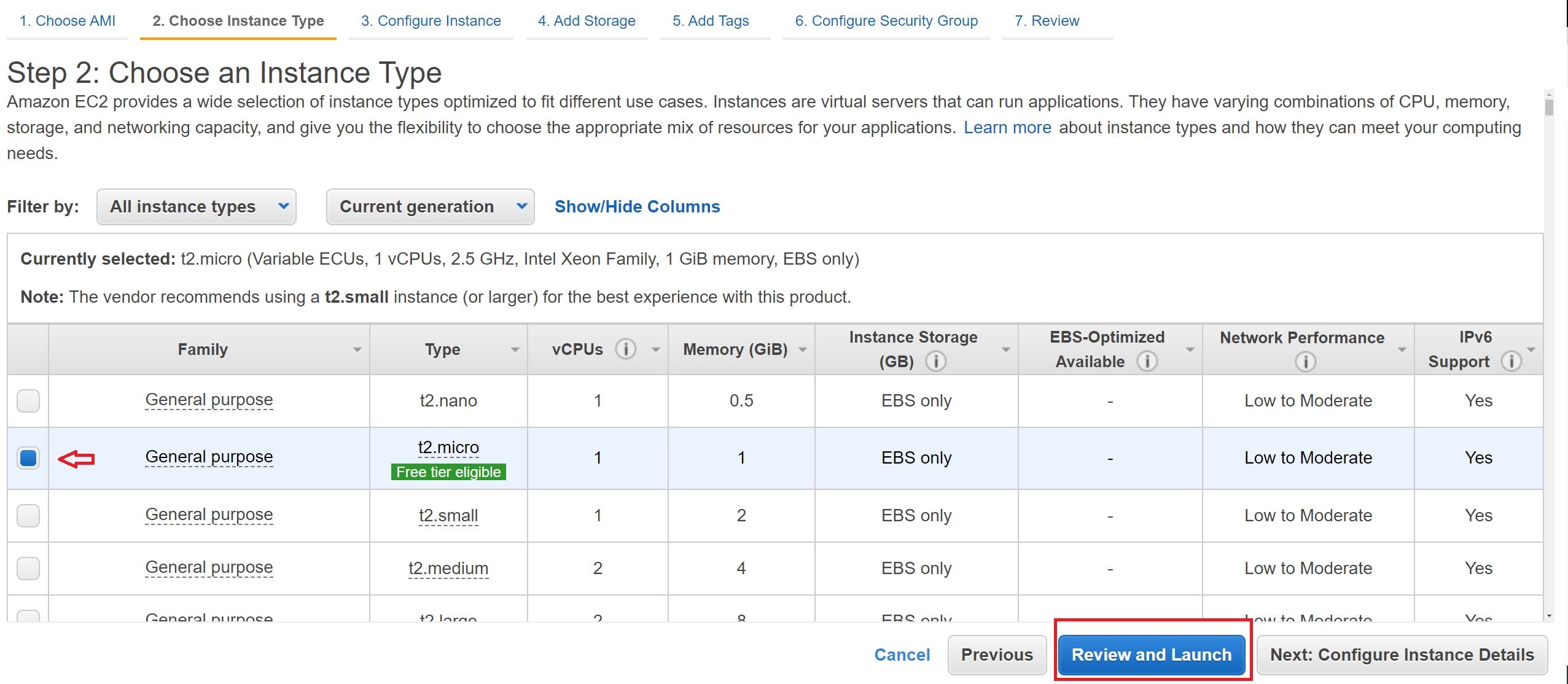Switch to 6. Configure Security Group tab
This screenshot has height=684, width=1568.
tap(886, 21)
